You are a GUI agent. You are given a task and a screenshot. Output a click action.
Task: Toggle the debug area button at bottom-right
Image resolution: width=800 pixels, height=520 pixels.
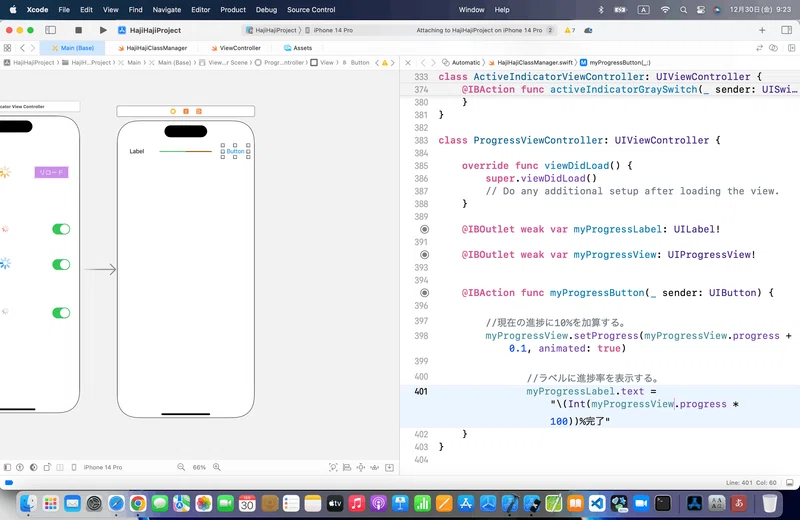[x=790, y=482]
